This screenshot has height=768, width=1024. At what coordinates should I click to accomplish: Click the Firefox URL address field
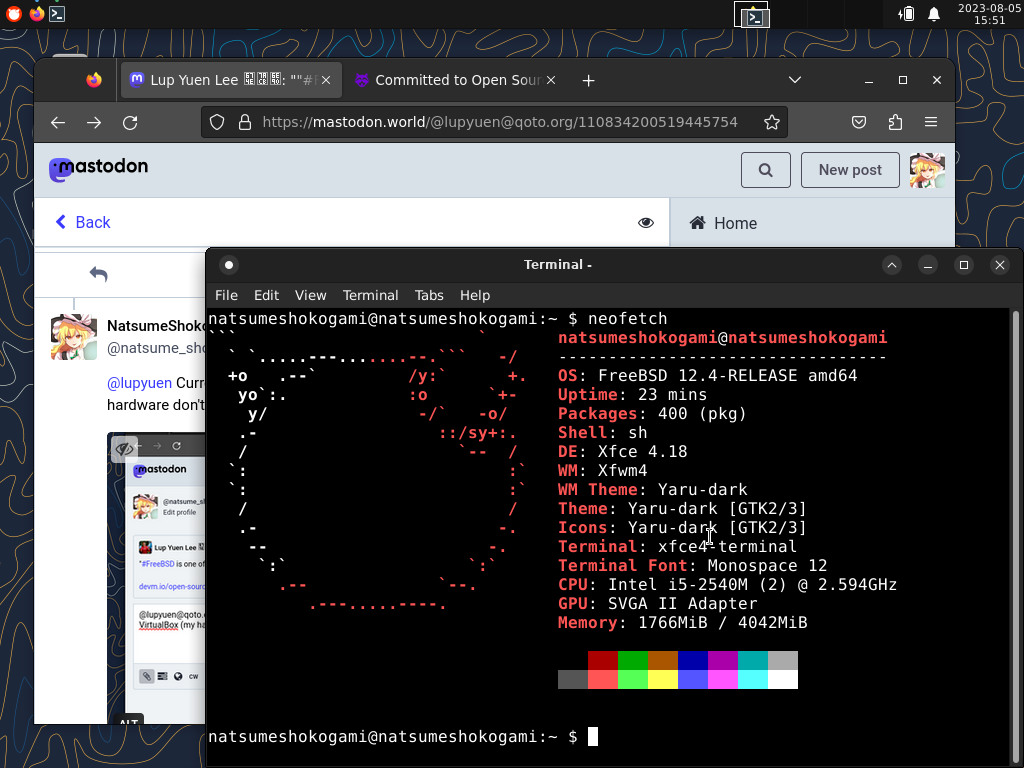coord(500,122)
